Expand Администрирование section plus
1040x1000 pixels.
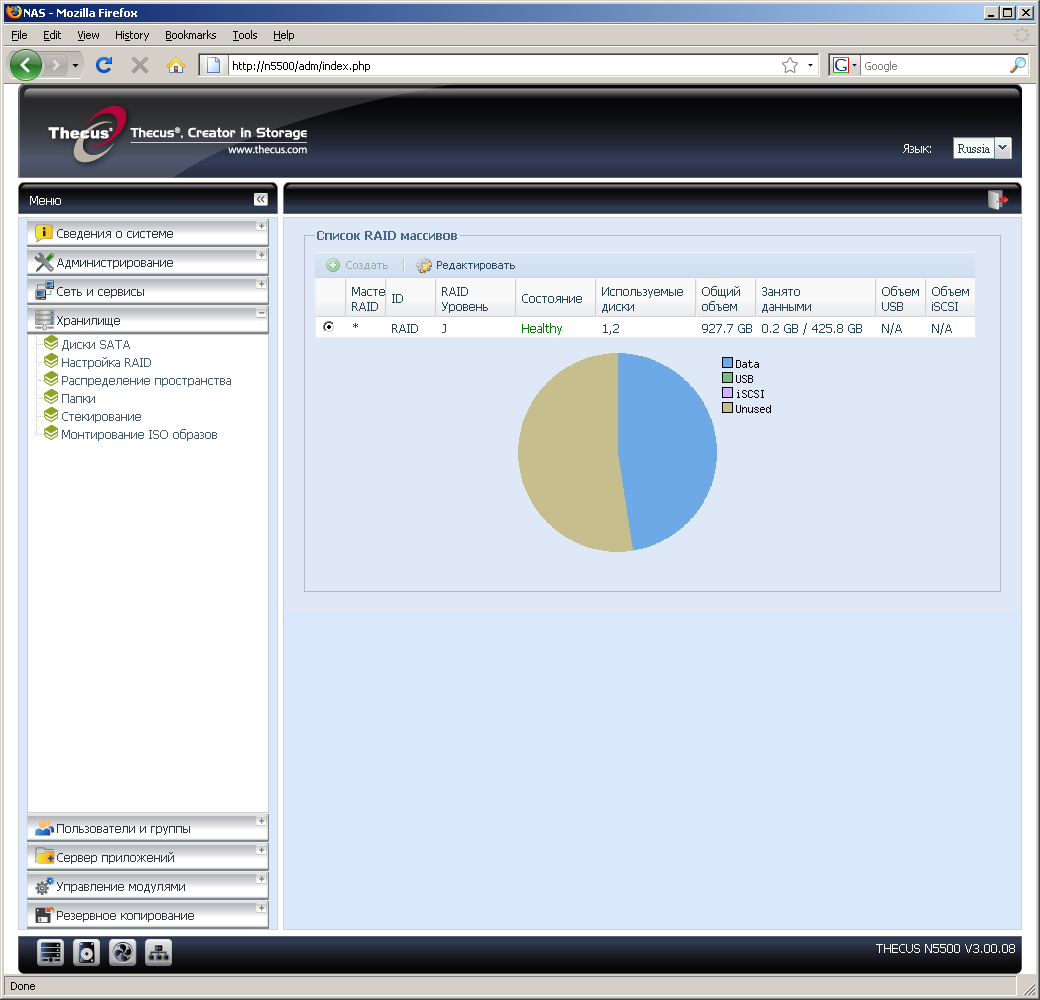[x=261, y=255]
